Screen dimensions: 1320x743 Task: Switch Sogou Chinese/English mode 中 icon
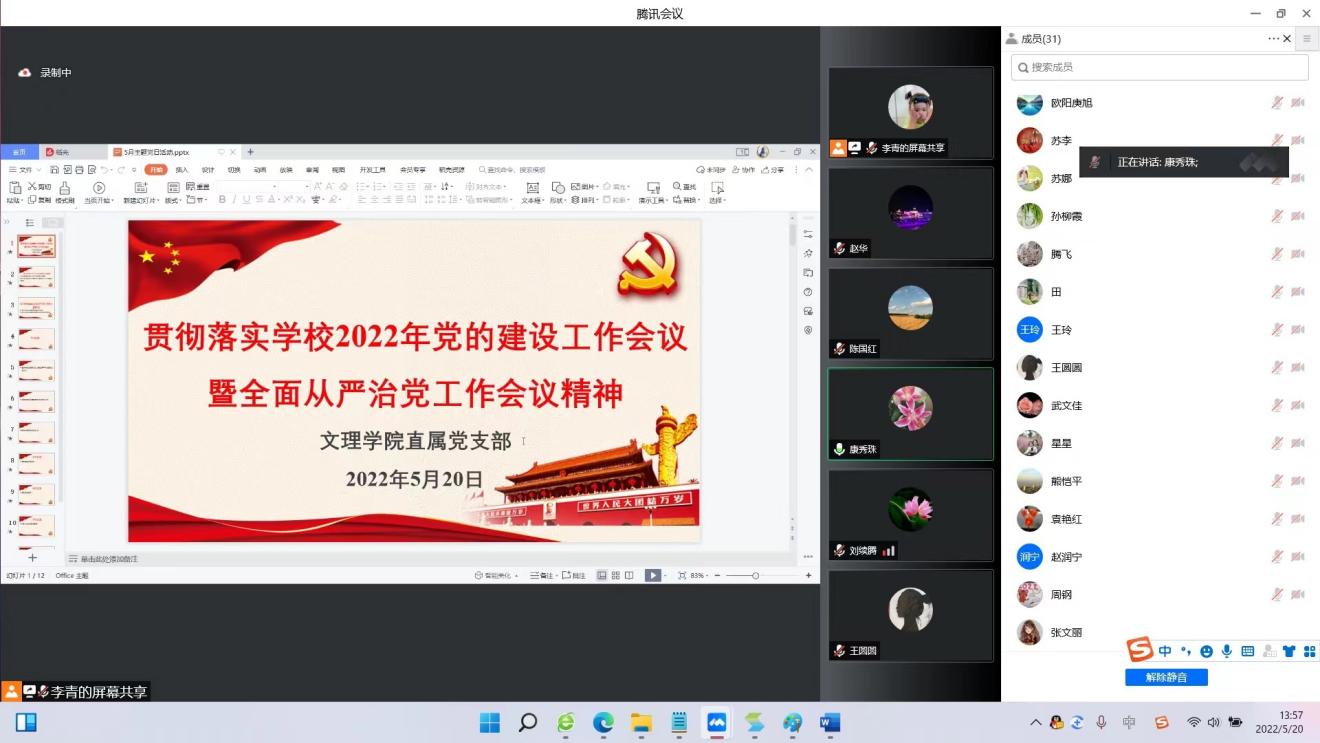(x=1165, y=651)
